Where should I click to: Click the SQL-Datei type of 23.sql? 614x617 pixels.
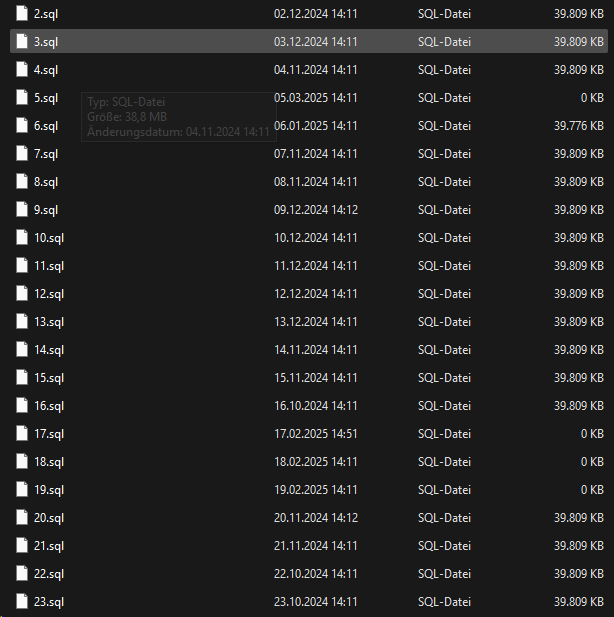click(x=444, y=602)
